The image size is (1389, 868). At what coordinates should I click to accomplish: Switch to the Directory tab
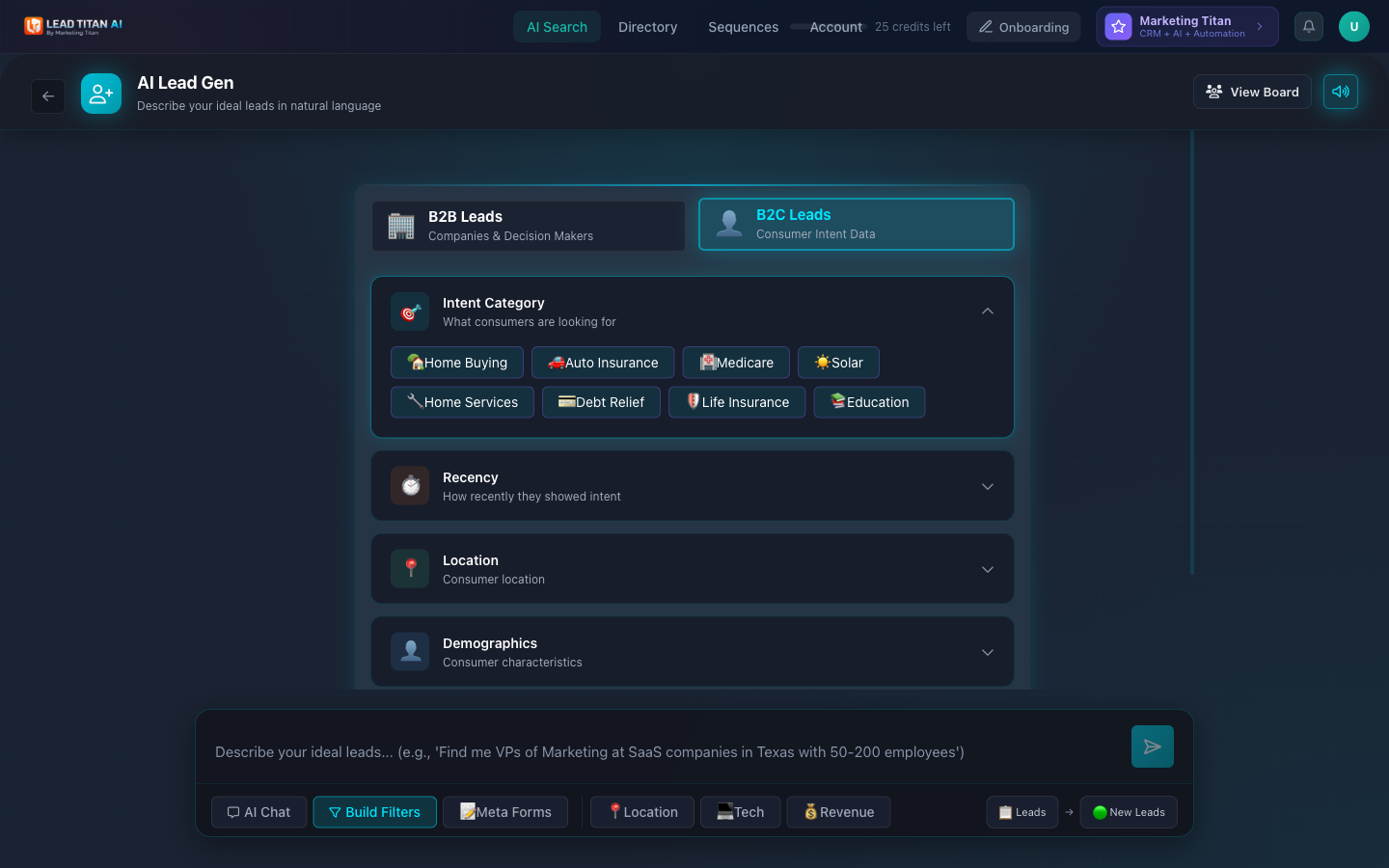pos(647,27)
